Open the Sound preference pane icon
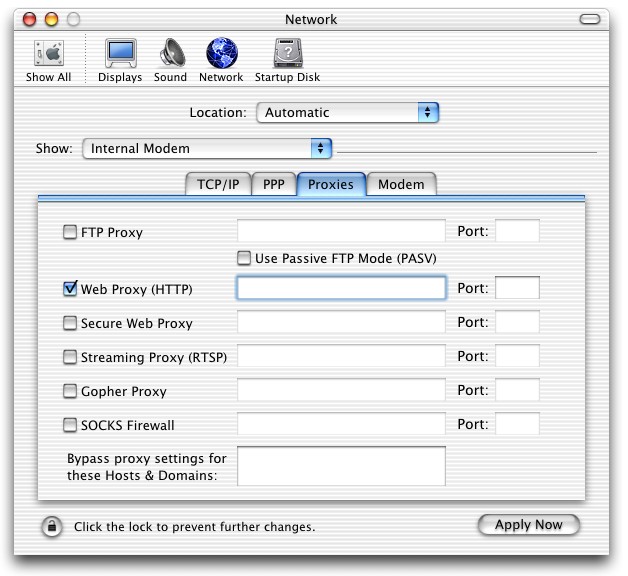The height and width of the screenshot is (576, 628). click(x=171, y=60)
